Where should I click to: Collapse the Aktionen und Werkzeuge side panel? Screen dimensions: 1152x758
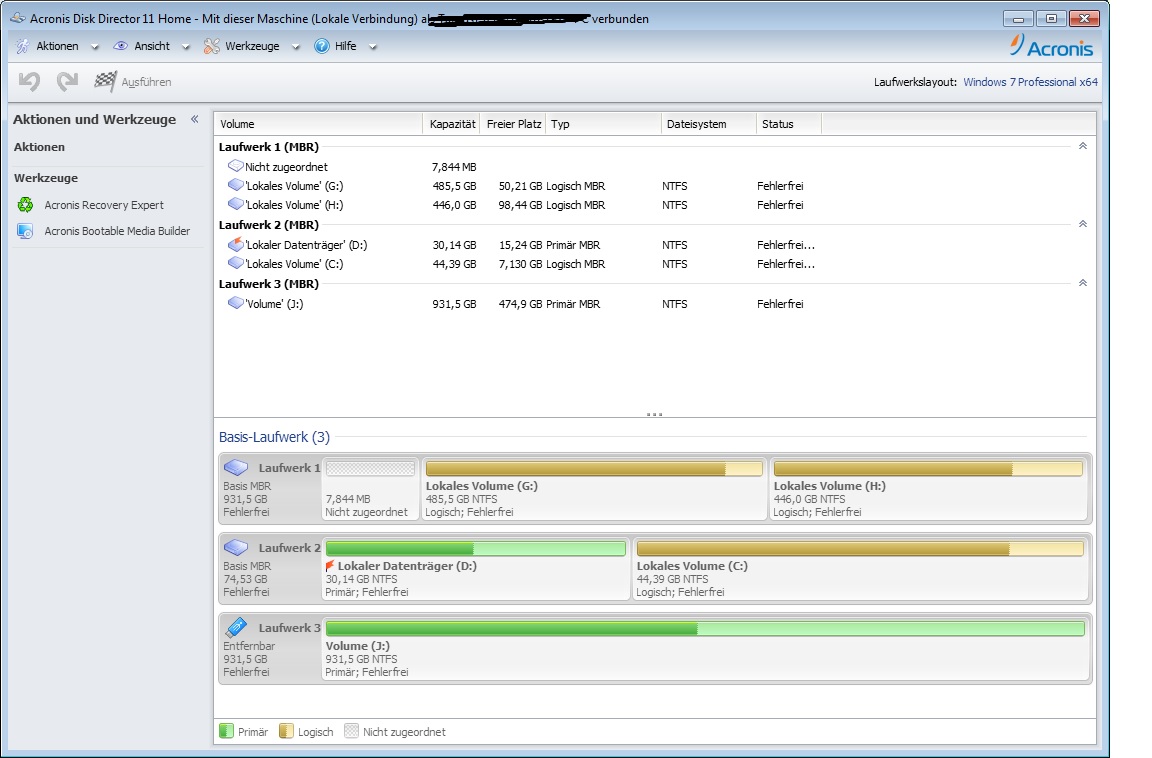pos(195,119)
